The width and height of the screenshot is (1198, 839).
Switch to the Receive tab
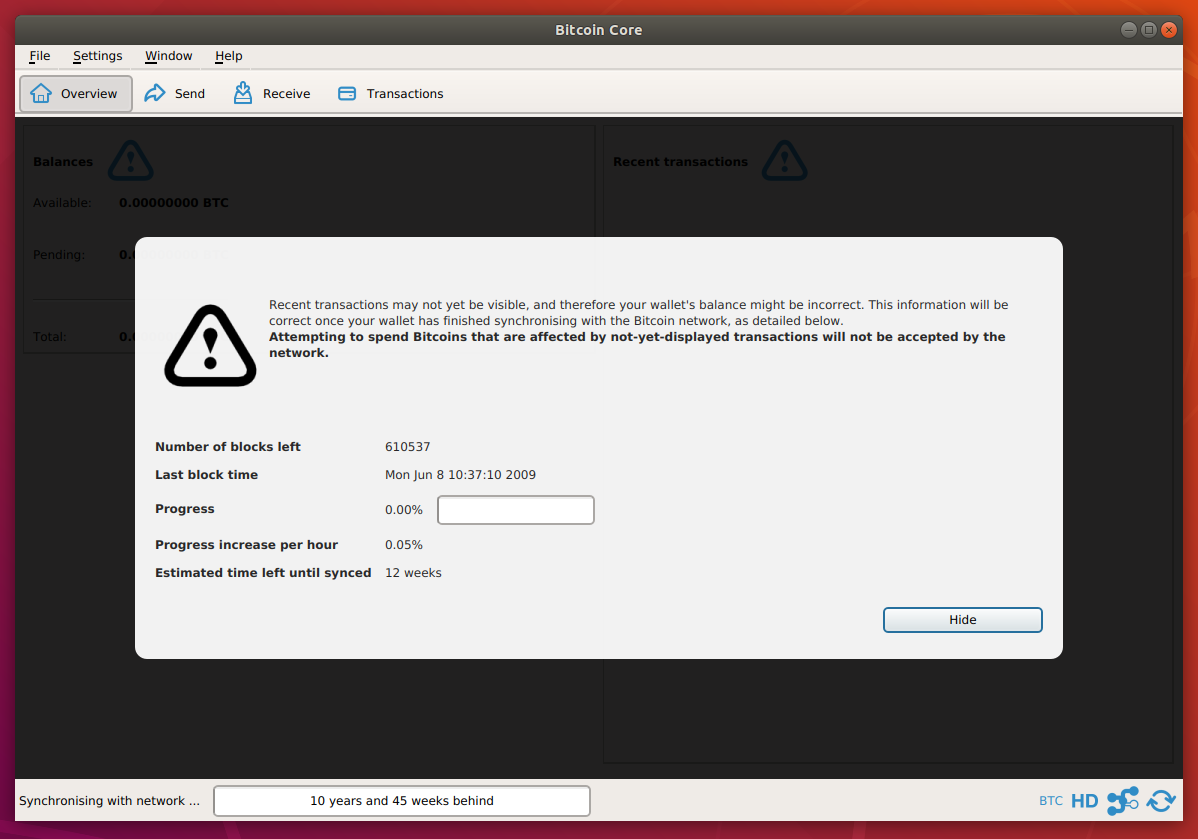click(272, 93)
